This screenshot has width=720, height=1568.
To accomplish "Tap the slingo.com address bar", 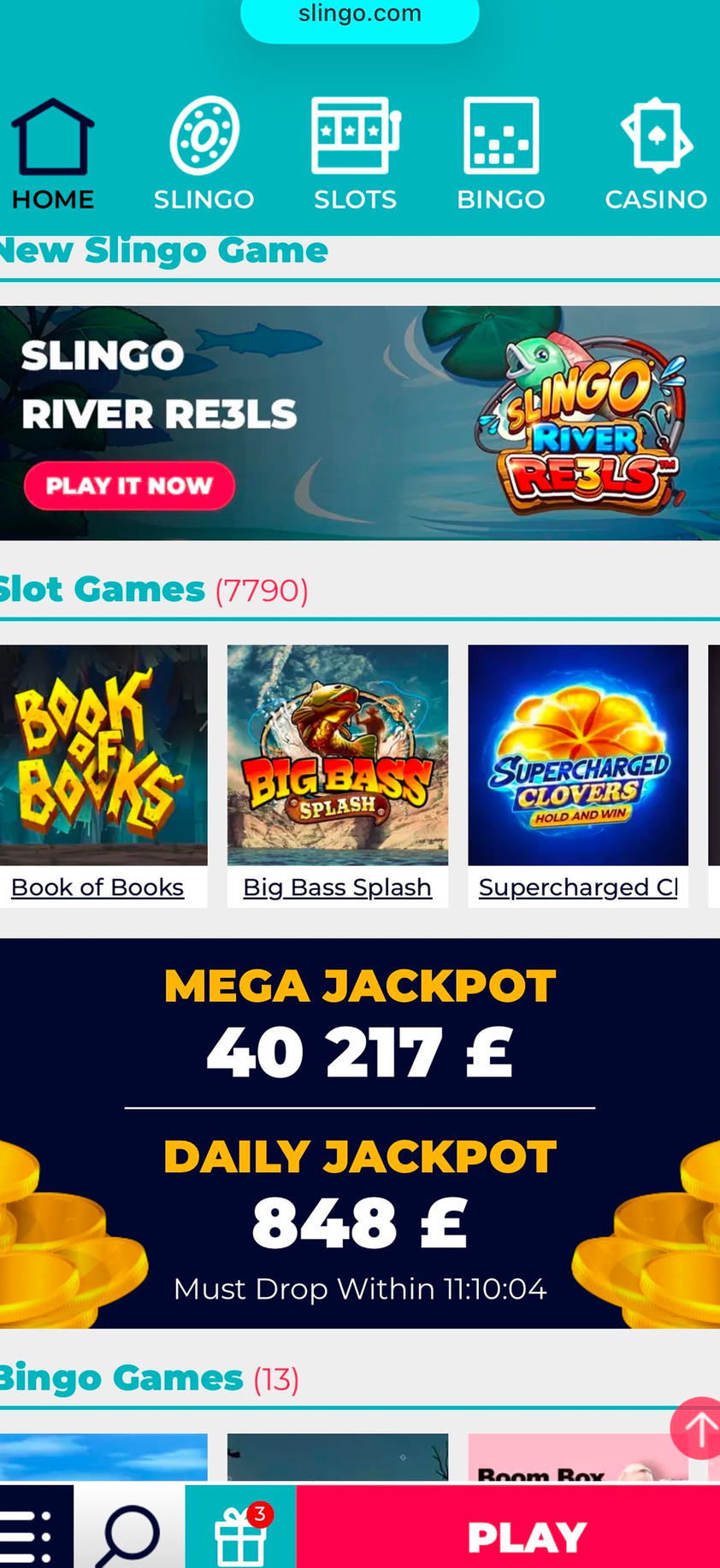I will coord(360,17).
